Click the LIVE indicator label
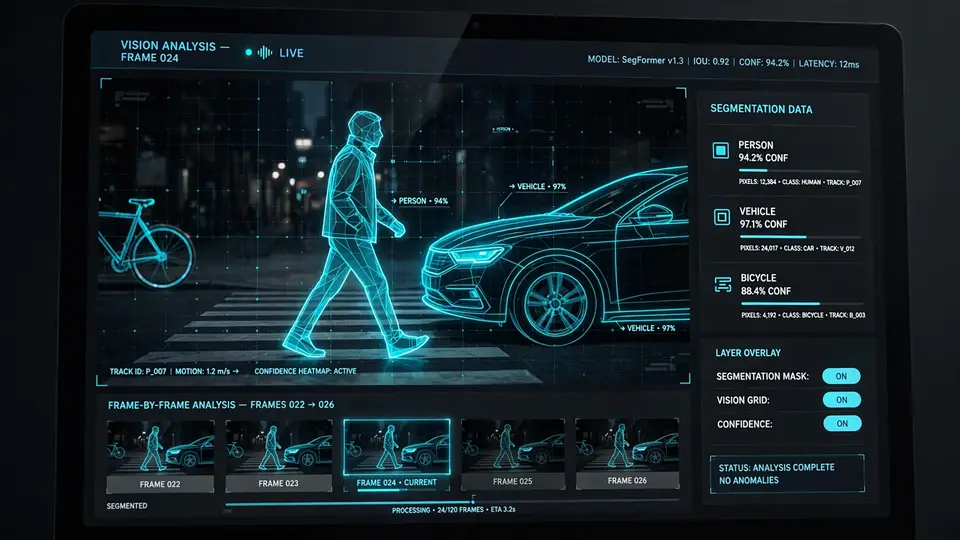The image size is (960, 540). (x=291, y=53)
